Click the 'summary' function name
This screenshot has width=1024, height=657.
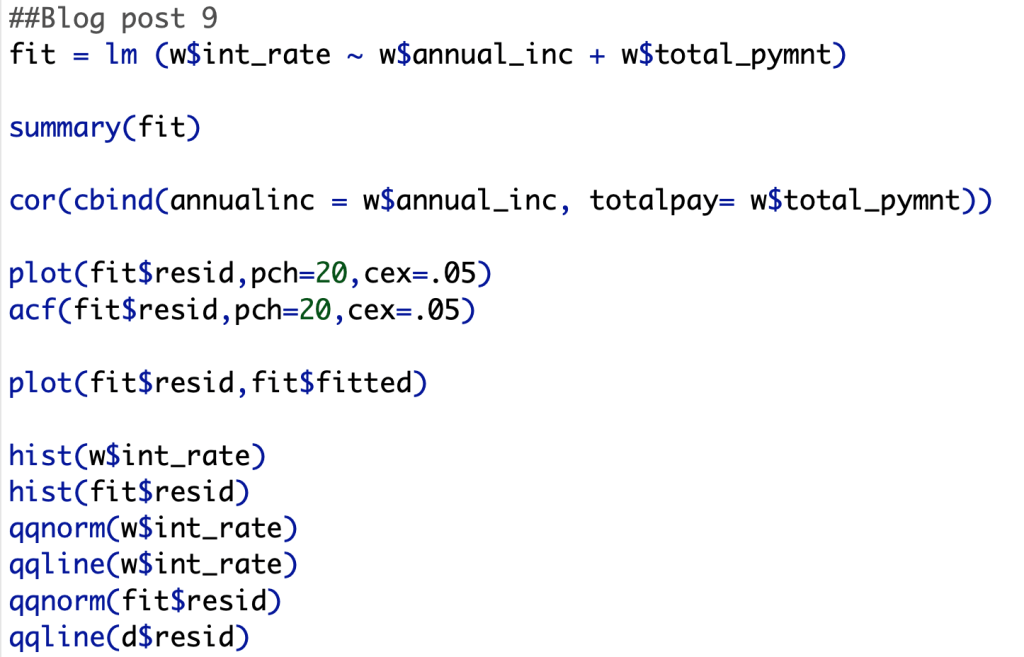tap(64, 128)
